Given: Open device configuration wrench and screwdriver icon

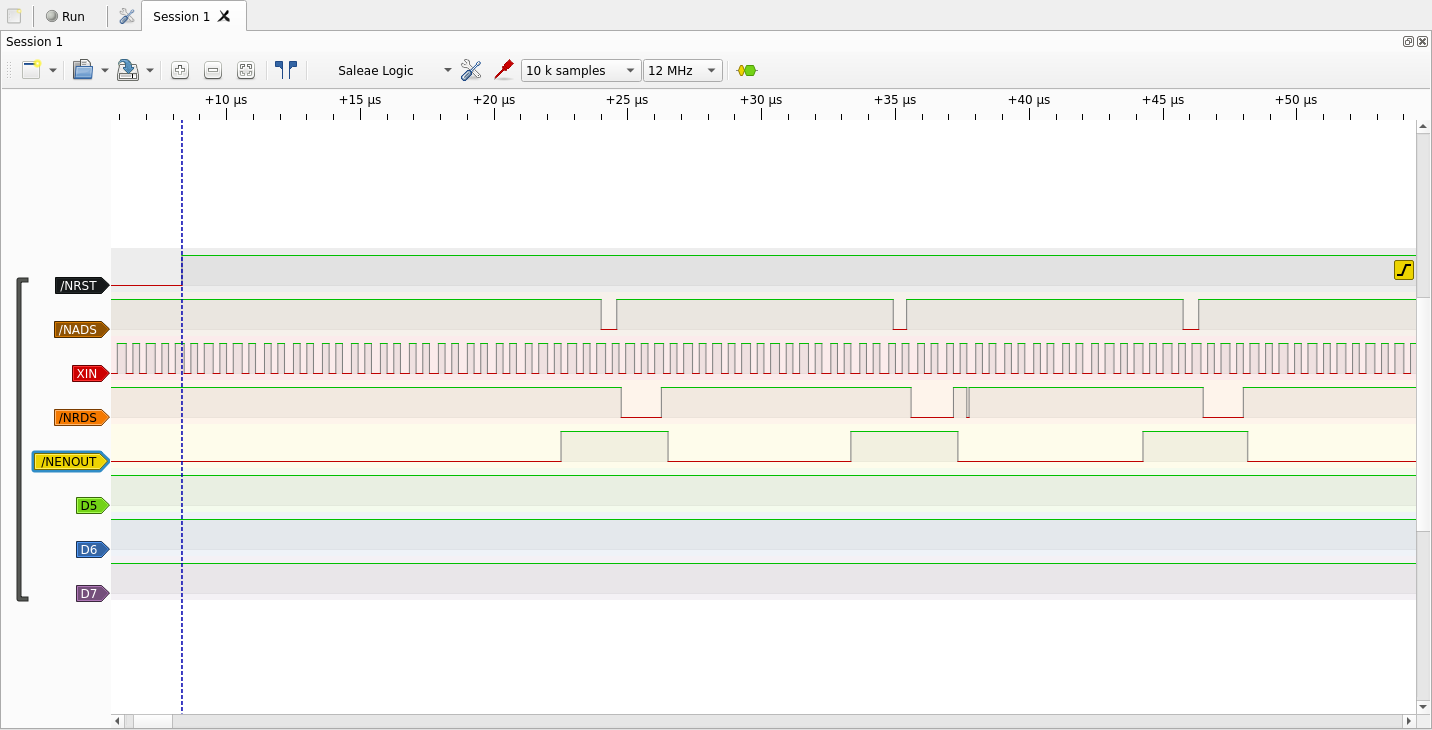Looking at the screenshot, I should (x=471, y=70).
